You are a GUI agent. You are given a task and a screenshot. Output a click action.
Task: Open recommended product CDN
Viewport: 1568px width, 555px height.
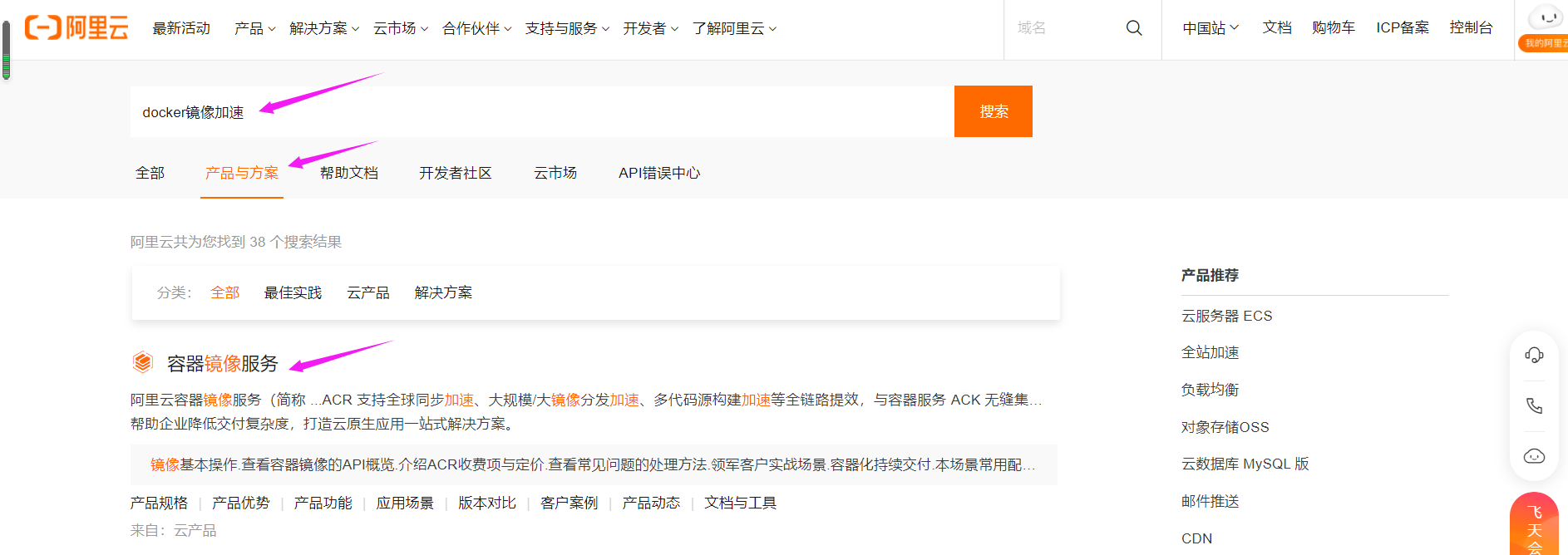point(1197,538)
